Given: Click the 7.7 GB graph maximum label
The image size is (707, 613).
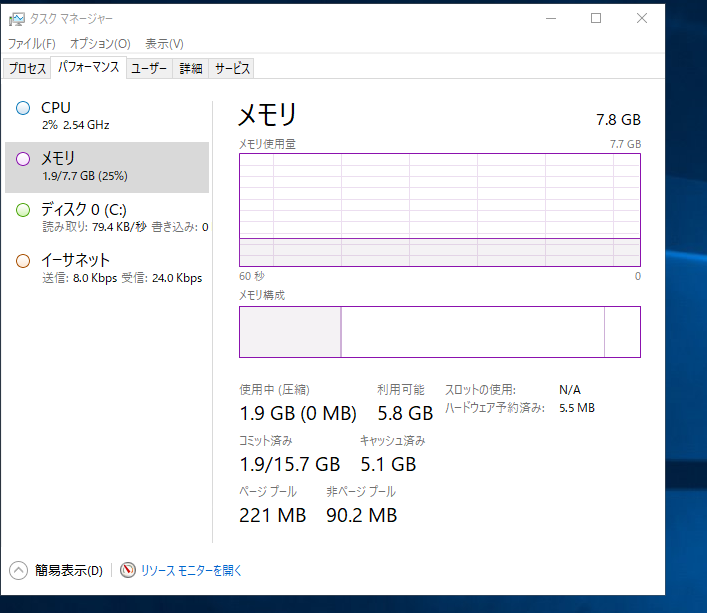Looking at the screenshot, I should [x=625, y=144].
